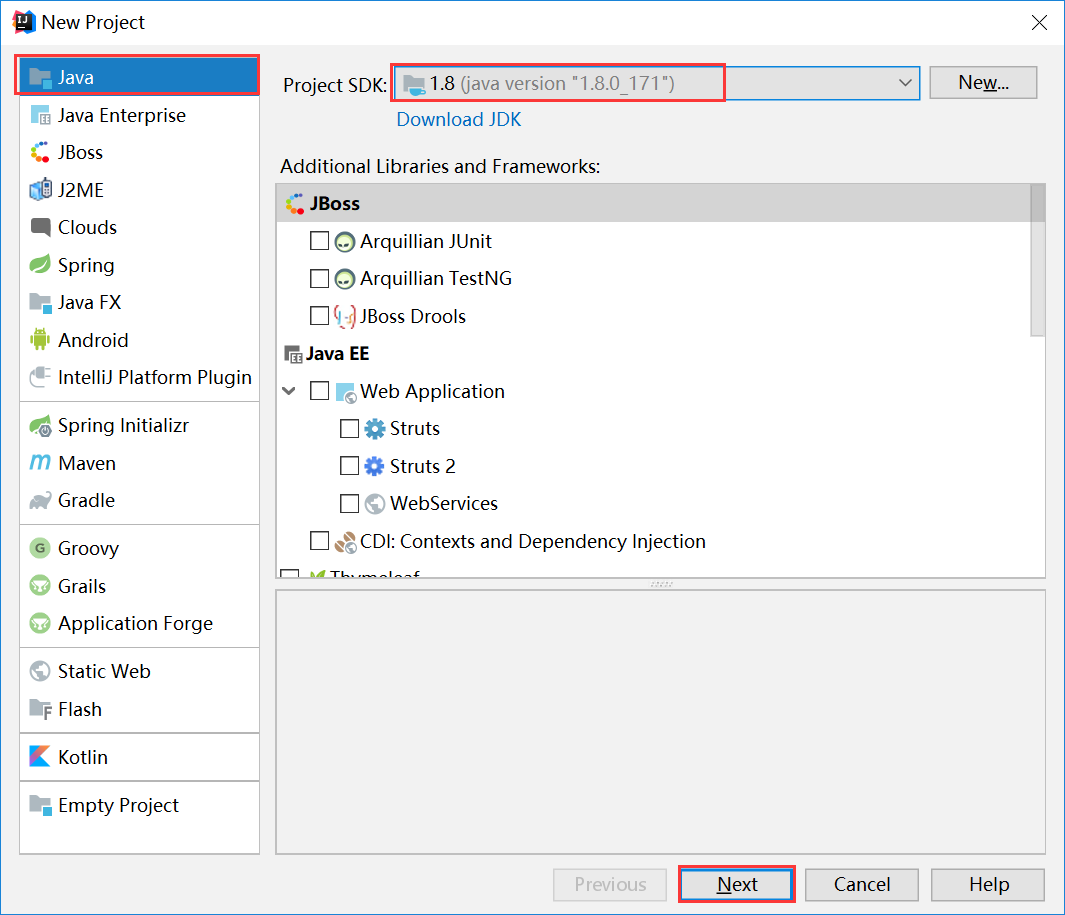The width and height of the screenshot is (1065, 915).
Task: Click the Android label
Action: (x=93, y=340)
